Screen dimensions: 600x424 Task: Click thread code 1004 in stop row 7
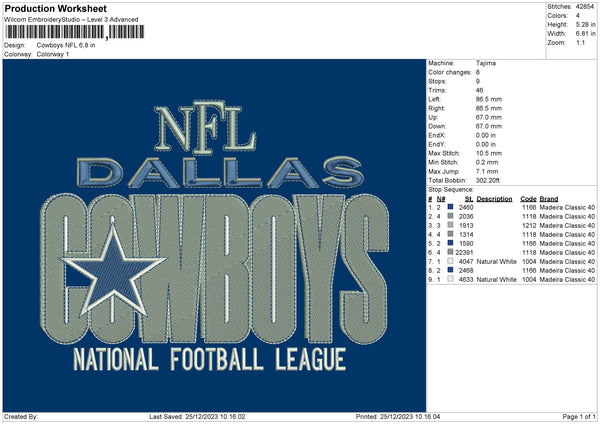click(x=529, y=261)
